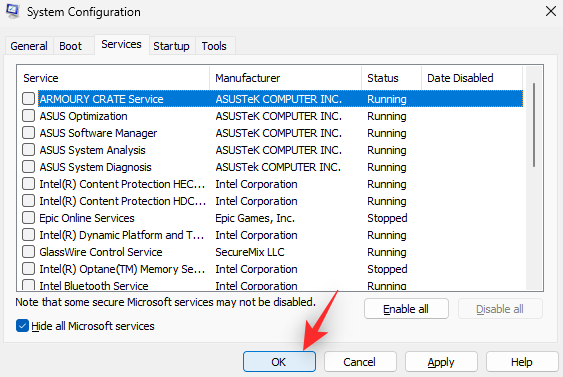Screen dimensions: 563x377
Task: Open the Tools tab
Action: [214, 46]
